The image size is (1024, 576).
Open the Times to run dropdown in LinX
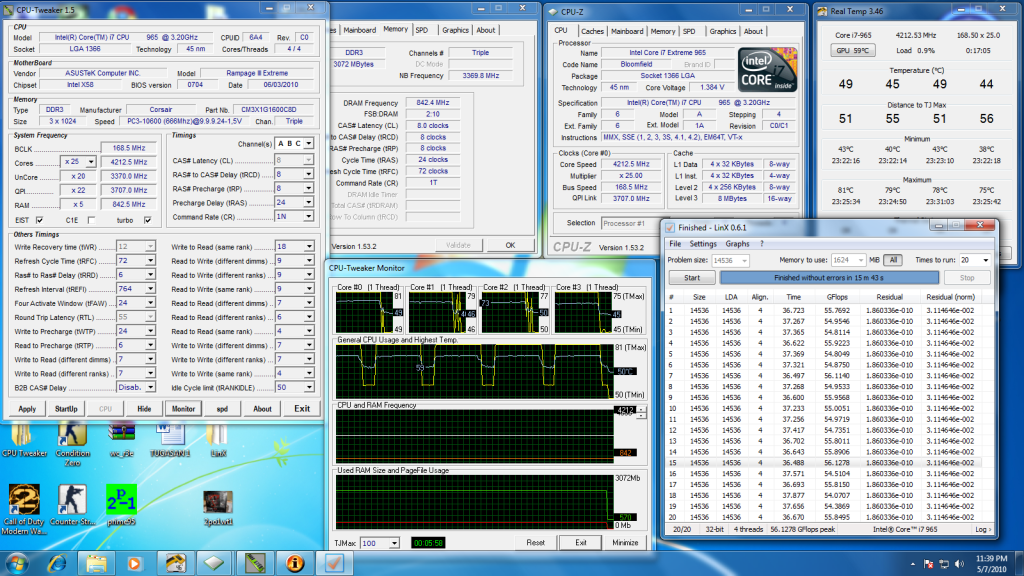pyautogui.click(x=985, y=260)
